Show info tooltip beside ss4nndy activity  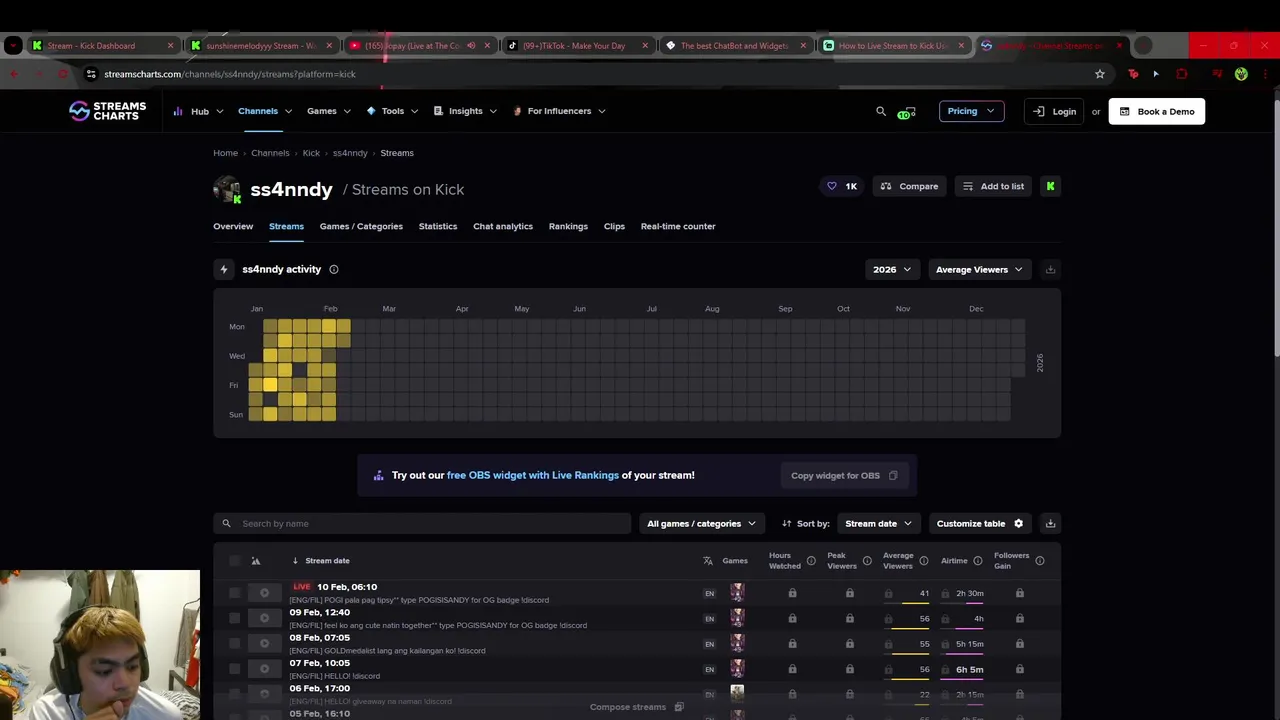(334, 269)
